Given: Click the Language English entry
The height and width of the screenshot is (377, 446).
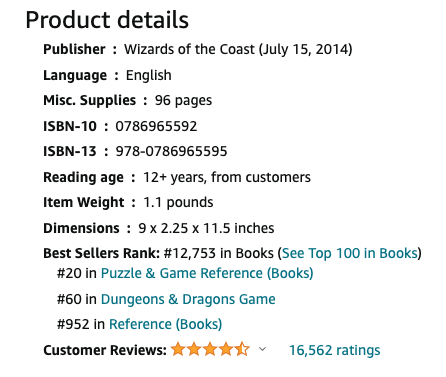Looking at the screenshot, I should [x=107, y=75].
